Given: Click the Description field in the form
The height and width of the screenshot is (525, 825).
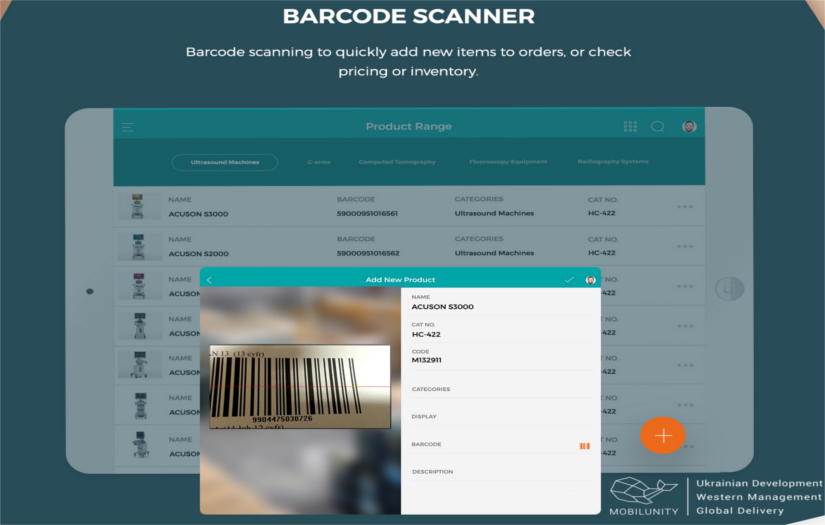Looking at the screenshot, I should coord(501,472).
